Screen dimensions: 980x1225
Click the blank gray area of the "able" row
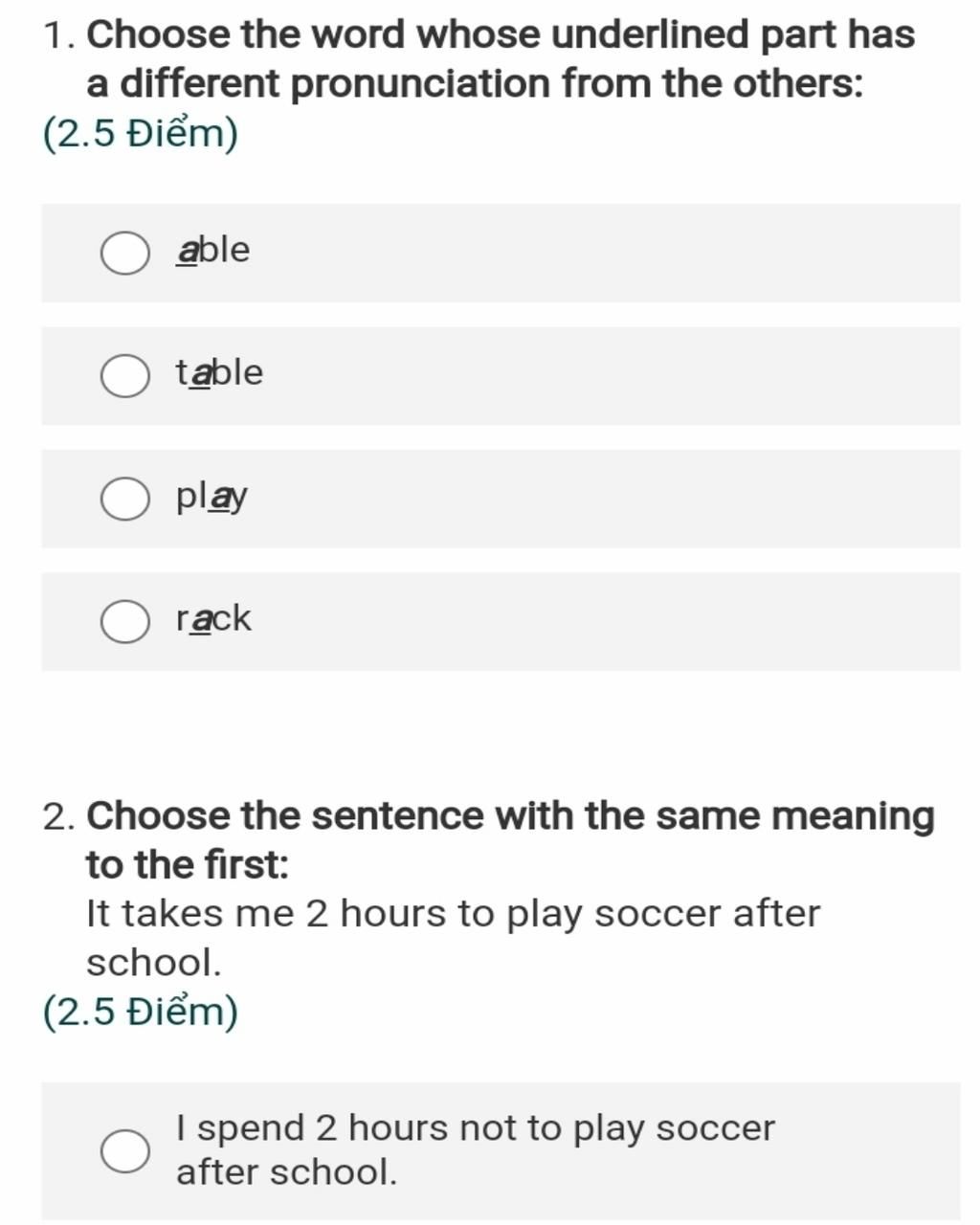click(603, 253)
